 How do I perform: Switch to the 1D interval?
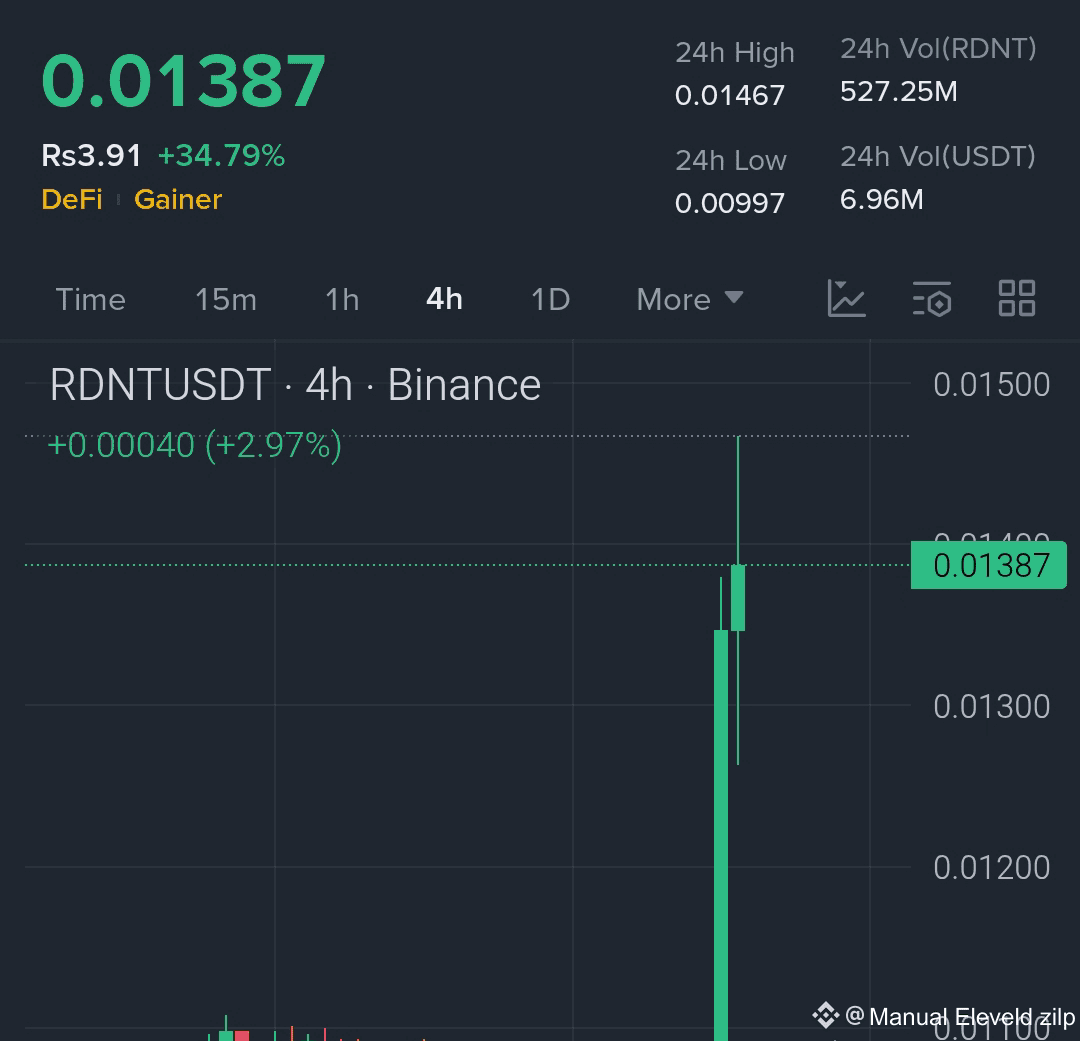(550, 300)
